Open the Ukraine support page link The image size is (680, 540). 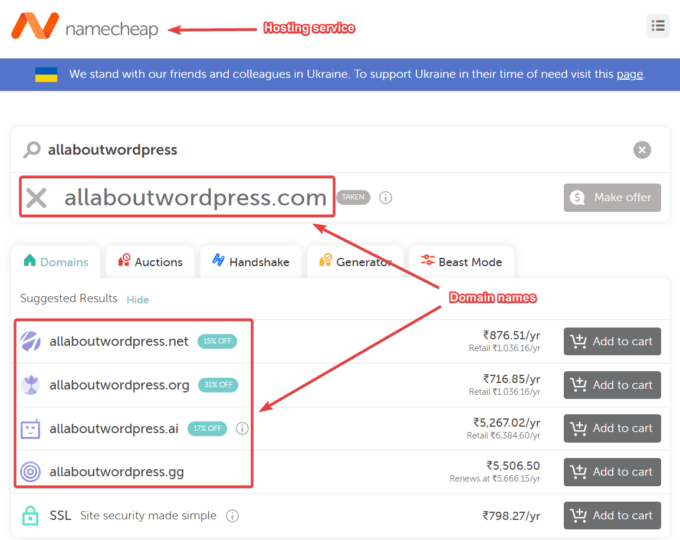point(630,74)
